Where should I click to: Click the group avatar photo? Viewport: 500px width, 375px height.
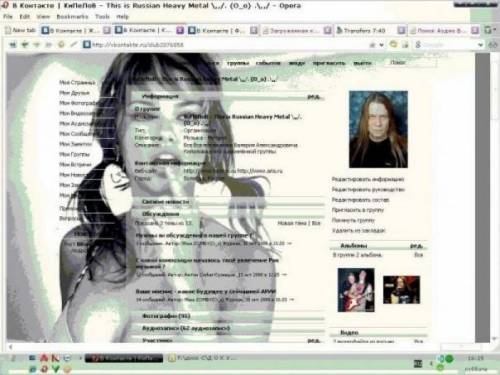click(378, 129)
